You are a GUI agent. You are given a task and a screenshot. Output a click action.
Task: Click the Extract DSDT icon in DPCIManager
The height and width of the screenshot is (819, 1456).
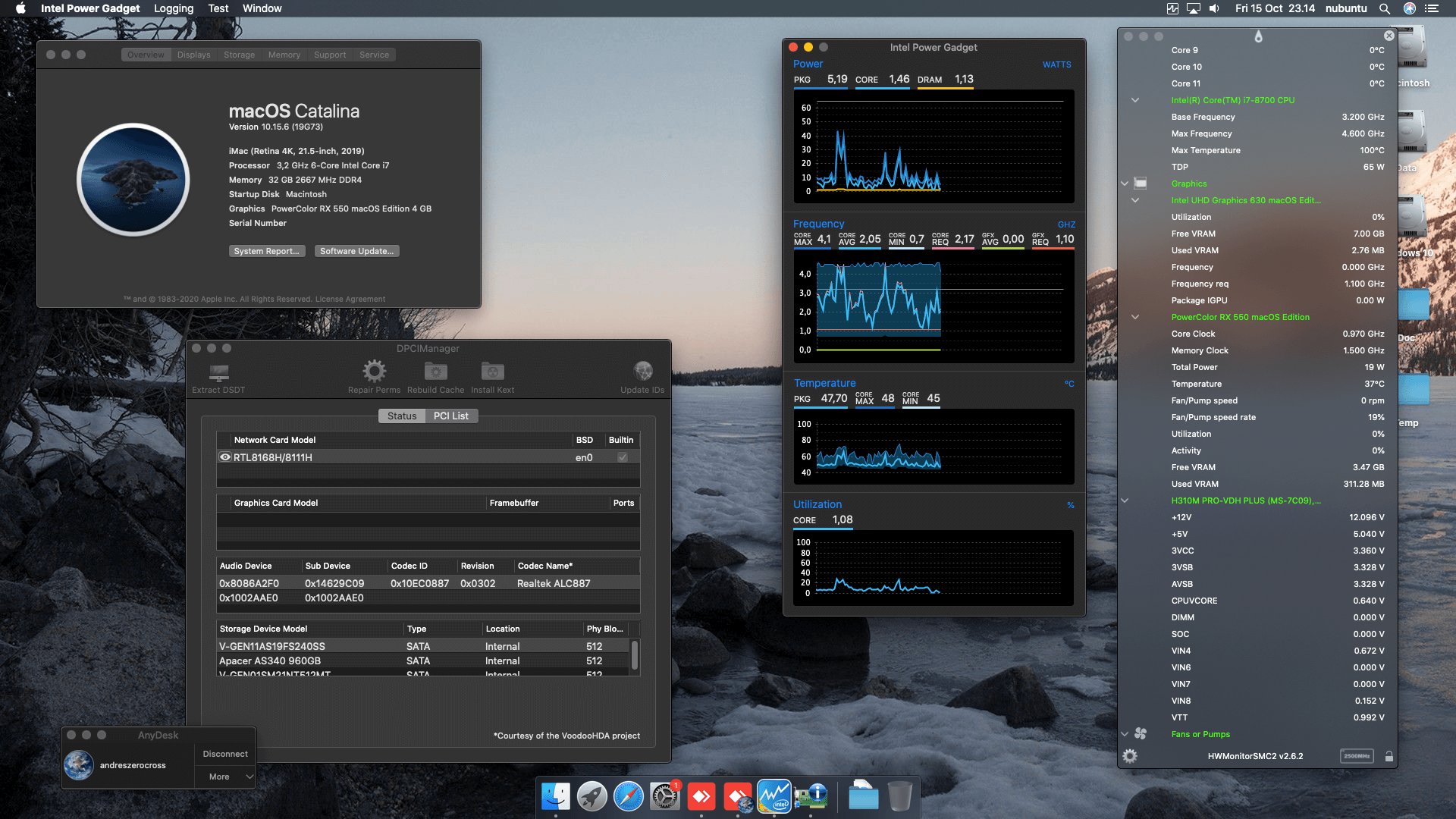click(218, 372)
